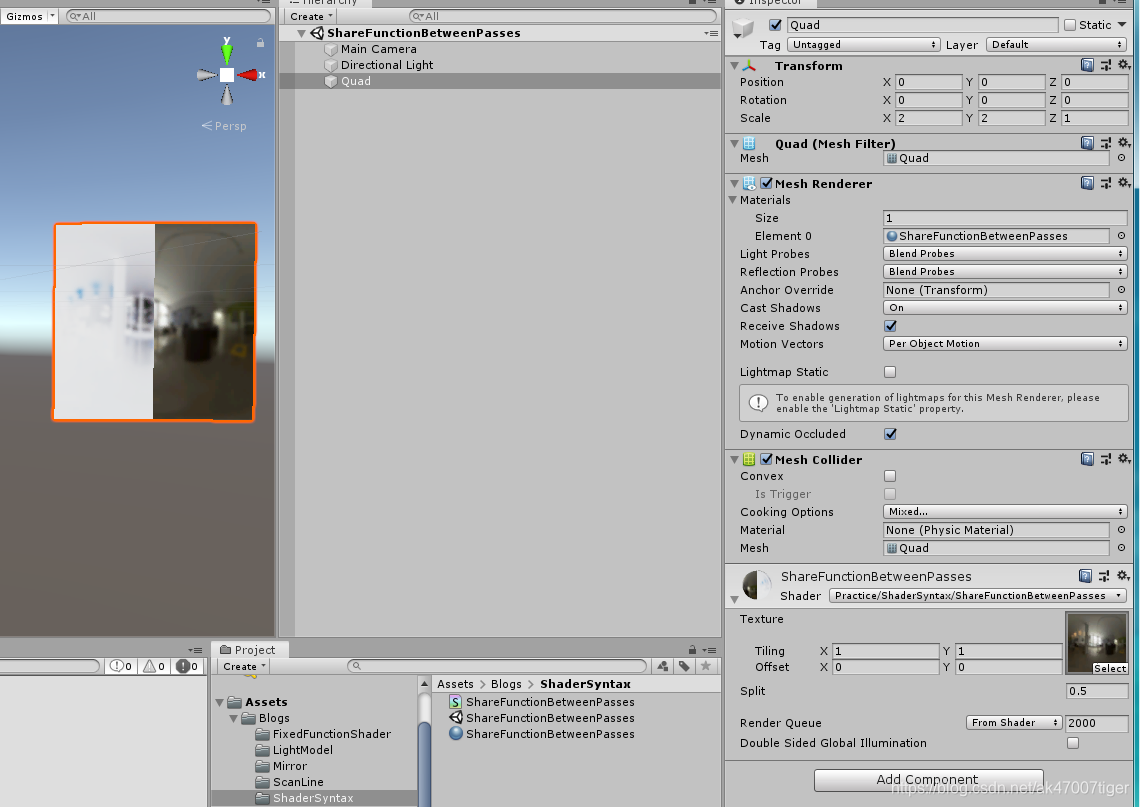1140x807 pixels.
Task: Open the Cast Shadows dropdown
Action: (x=1003, y=308)
